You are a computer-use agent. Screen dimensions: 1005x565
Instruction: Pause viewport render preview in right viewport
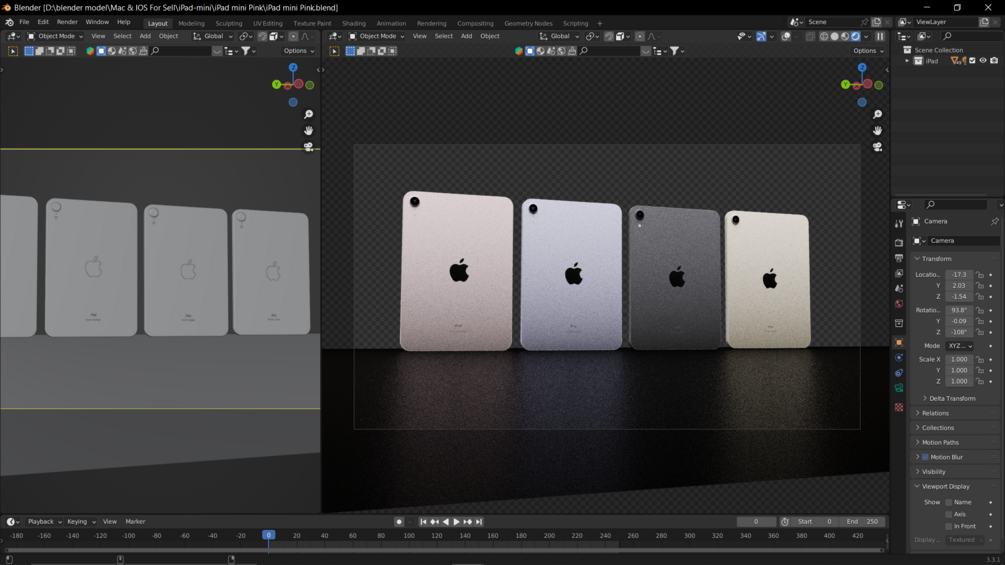880,37
